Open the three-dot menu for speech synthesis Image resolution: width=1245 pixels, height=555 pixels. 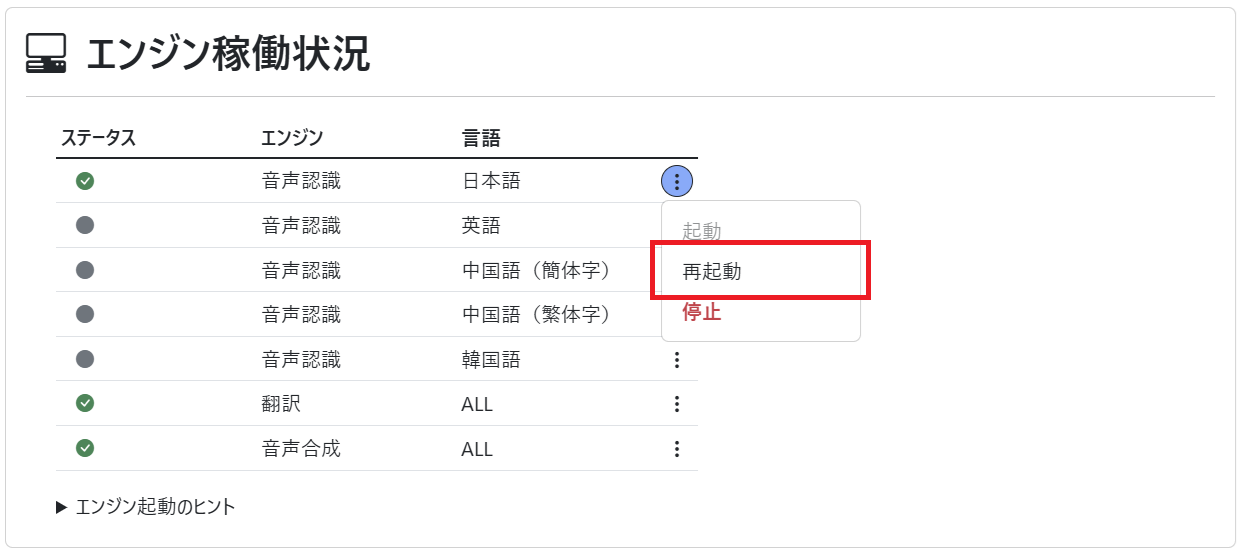pyautogui.click(x=677, y=449)
